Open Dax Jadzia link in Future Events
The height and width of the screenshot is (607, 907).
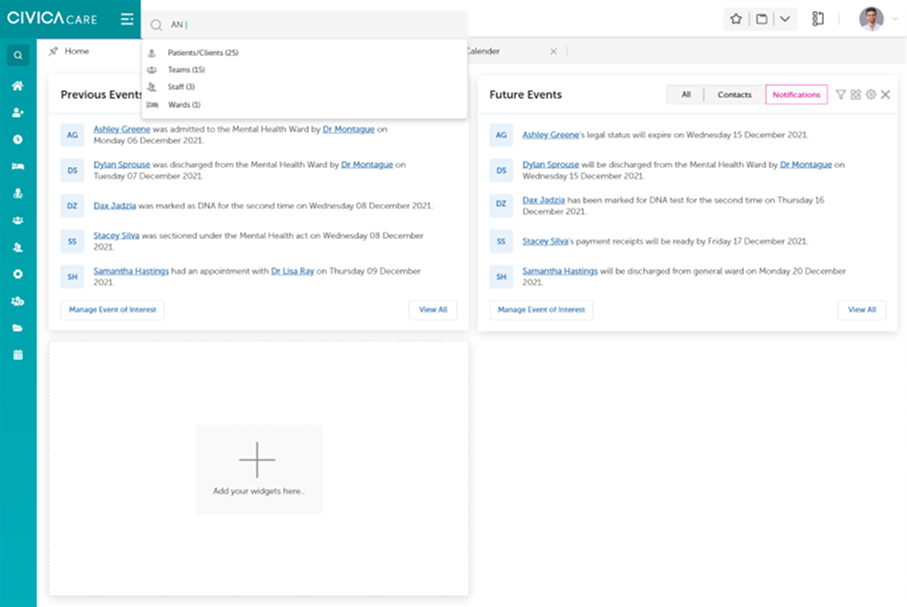[543, 200]
